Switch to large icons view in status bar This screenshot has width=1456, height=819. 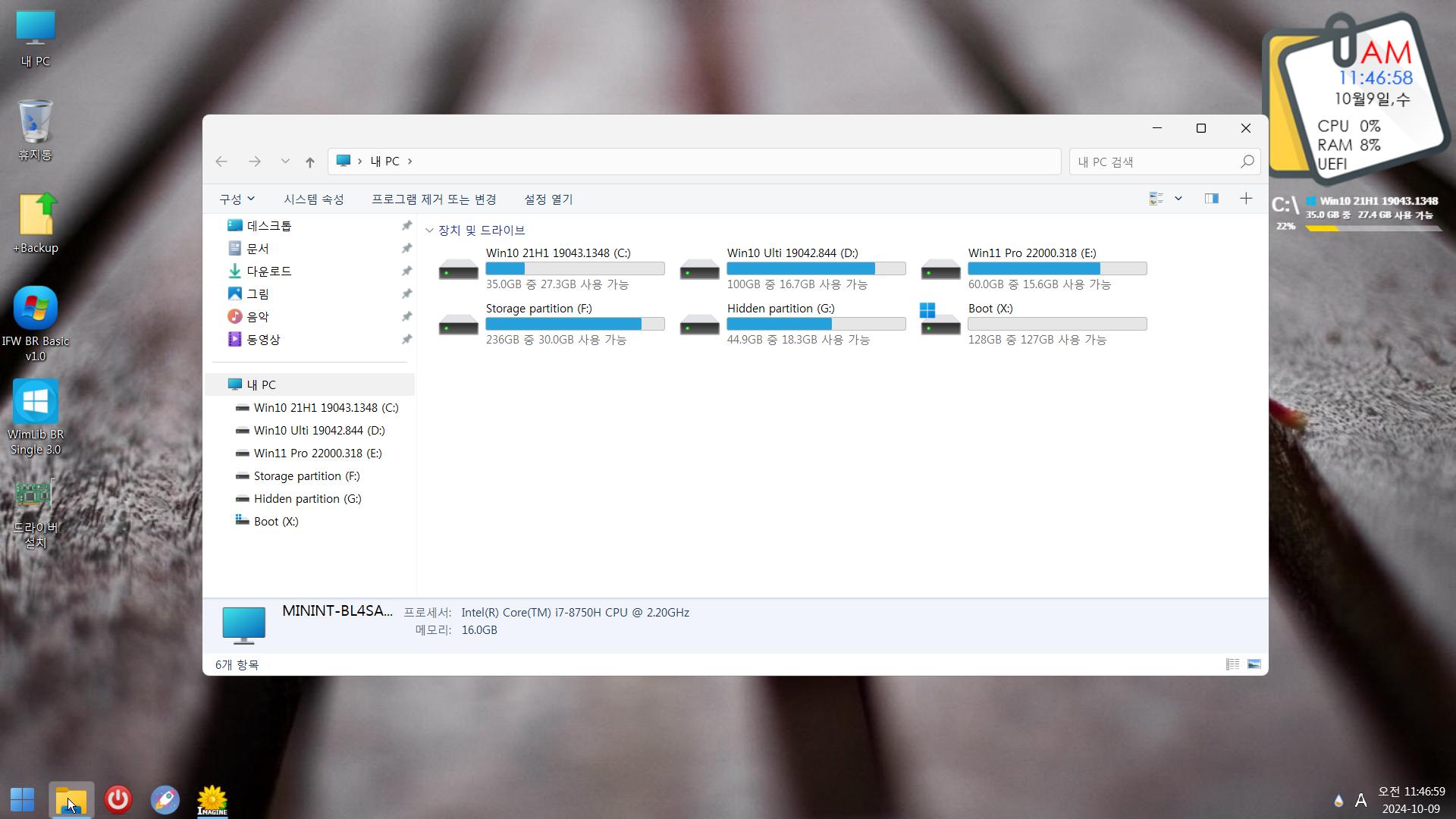point(1254,664)
